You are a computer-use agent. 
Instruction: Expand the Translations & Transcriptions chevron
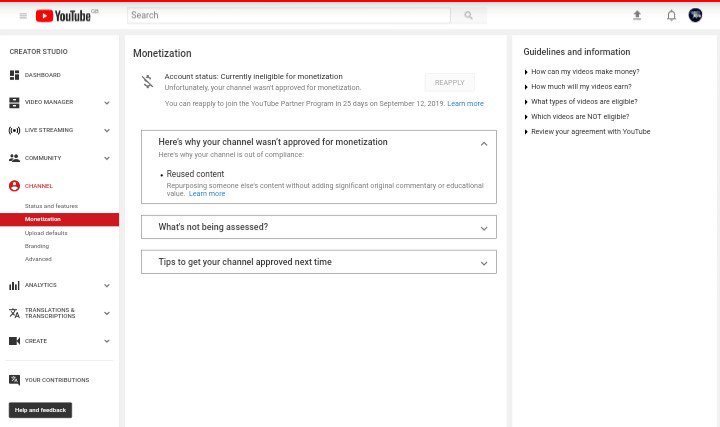pyautogui.click(x=107, y=313)
